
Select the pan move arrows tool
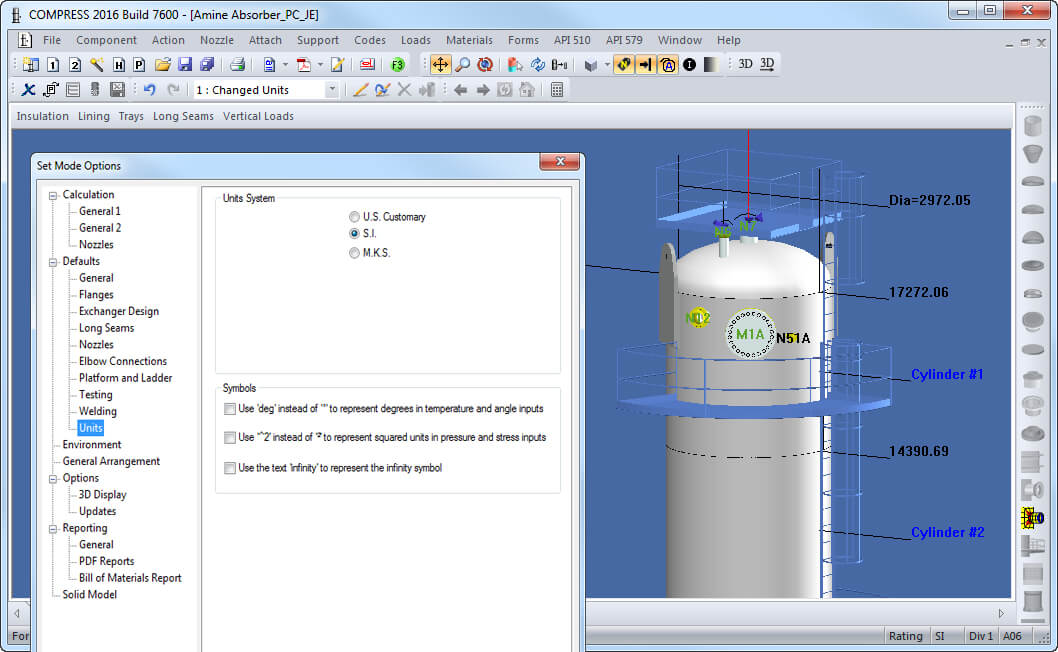pyautogui.click(x=440, y=65)
